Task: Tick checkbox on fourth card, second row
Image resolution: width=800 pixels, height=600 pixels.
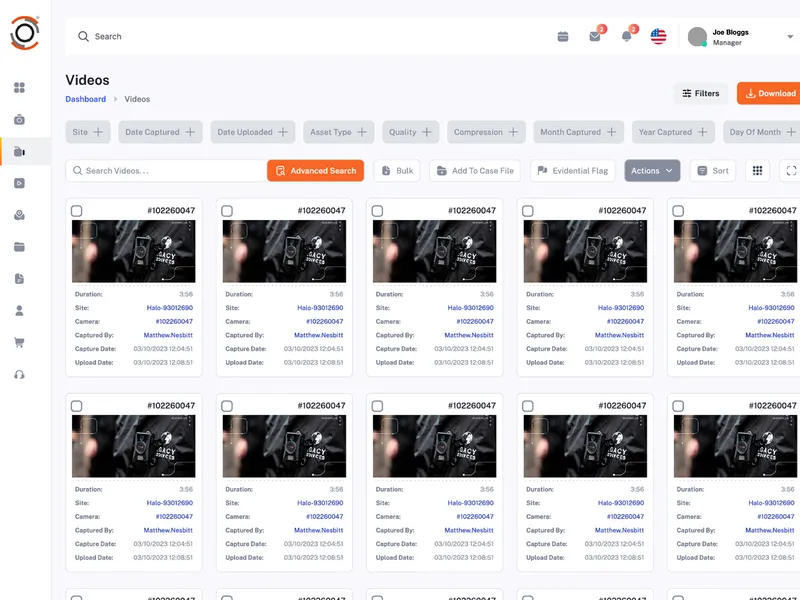Action: tap(528, 406)
